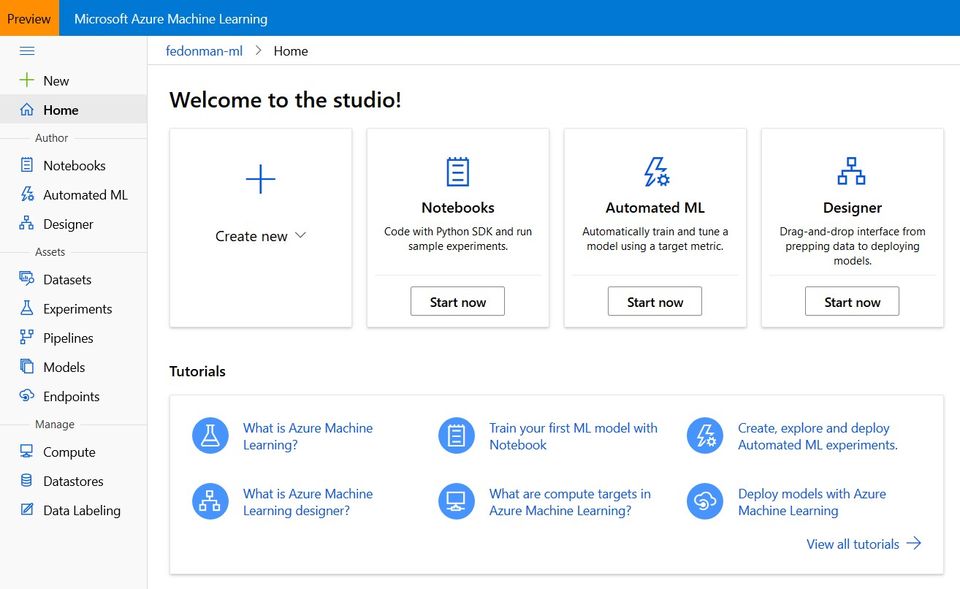Open Designer from the sidebar
Image resolution: width=960 pixels, height=589 pixels.
pos(73,224)
